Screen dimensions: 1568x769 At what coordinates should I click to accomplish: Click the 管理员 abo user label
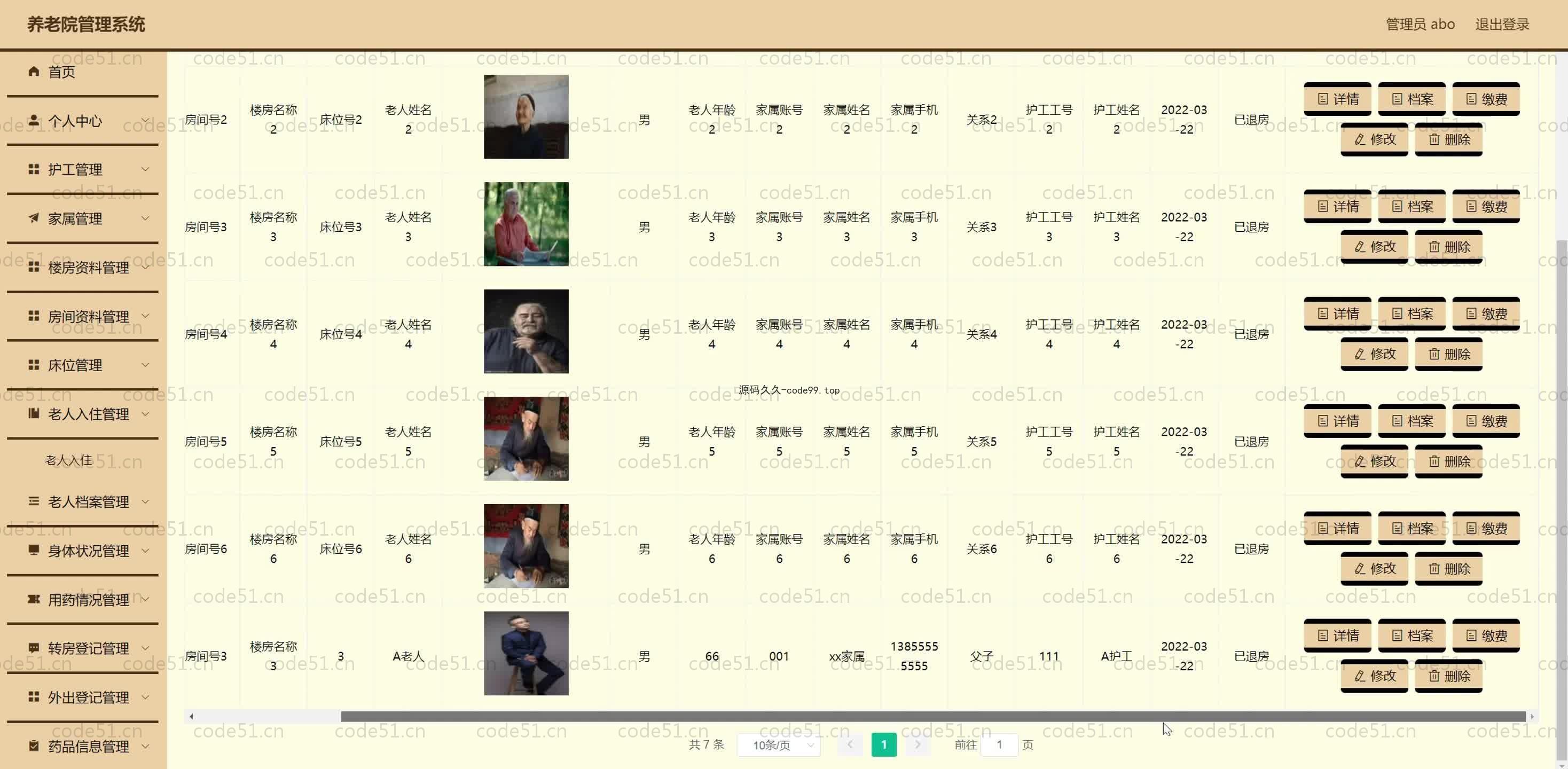pyautogui.click(x=1420, y=25)
